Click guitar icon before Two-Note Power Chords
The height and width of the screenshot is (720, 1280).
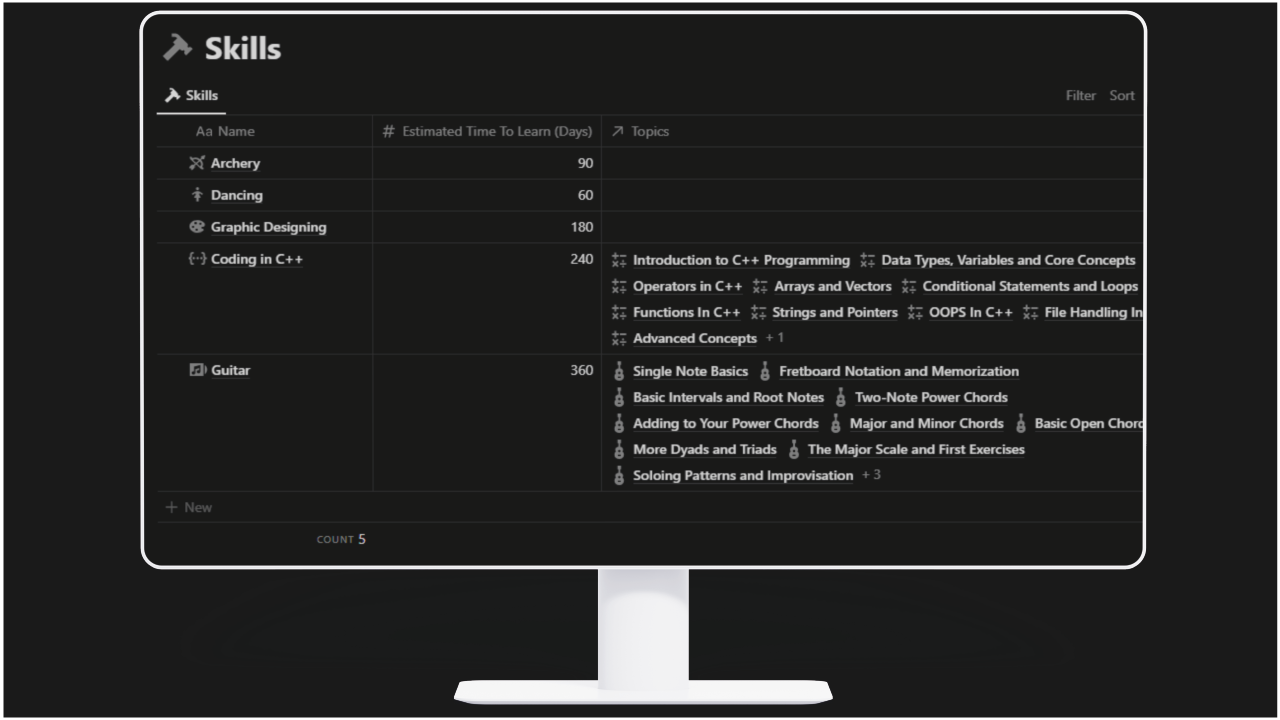[841, 397]
